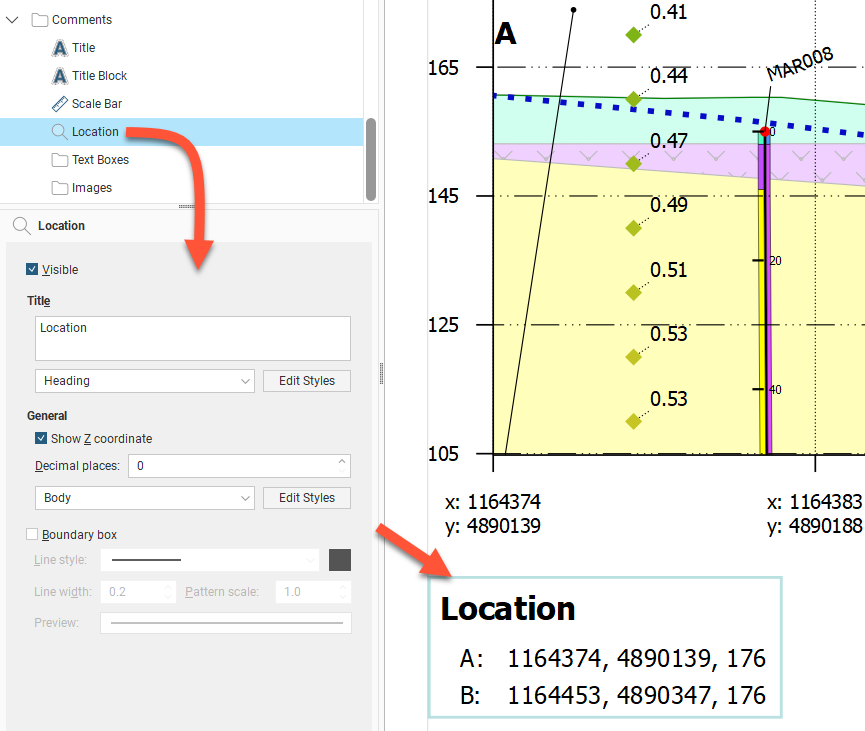The image size is (865, 731).
Task: Click the Location magnifier icon in tree
Action: click(60, 132)
